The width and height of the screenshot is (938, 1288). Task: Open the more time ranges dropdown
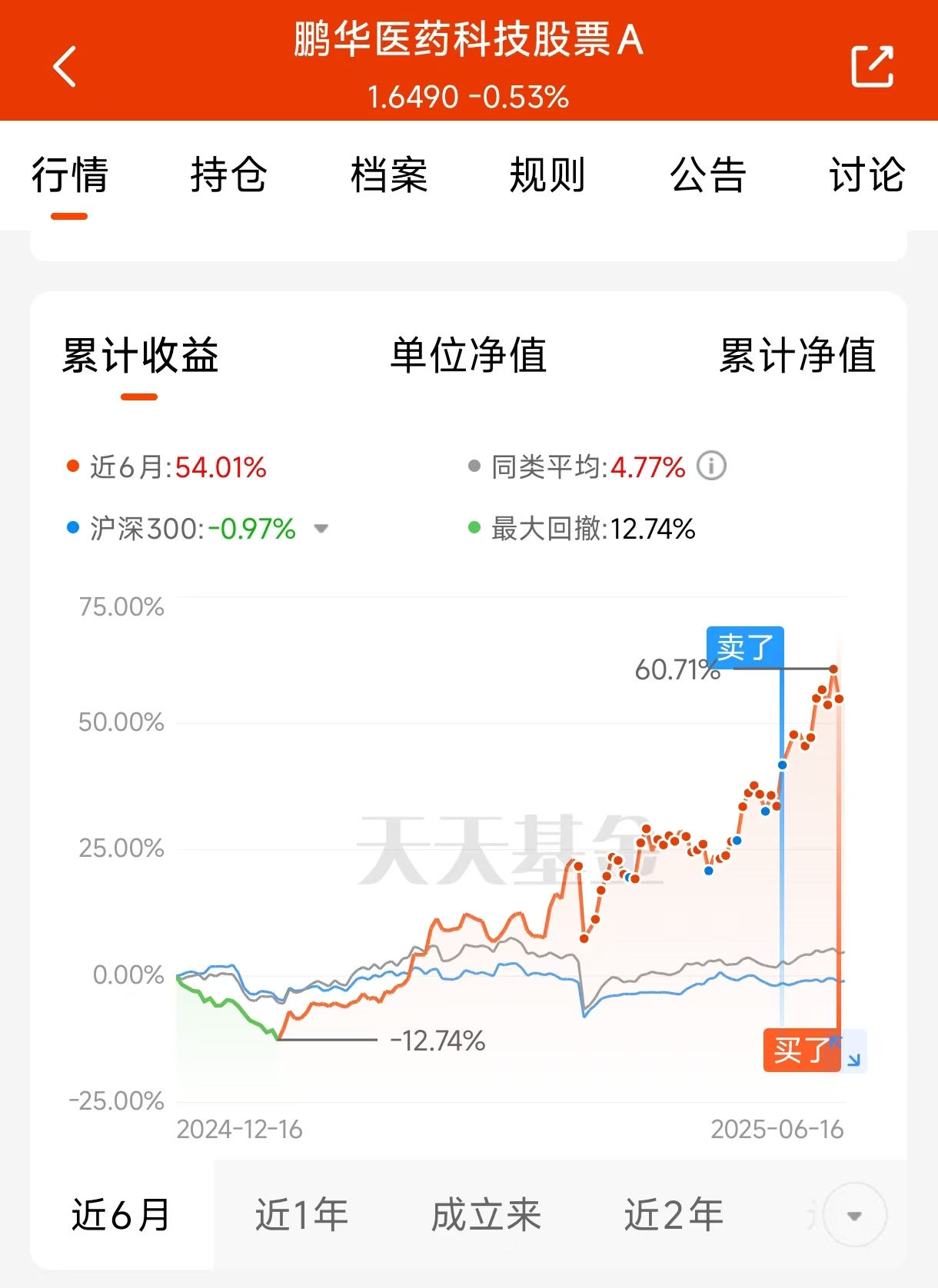click(854, 1215)
